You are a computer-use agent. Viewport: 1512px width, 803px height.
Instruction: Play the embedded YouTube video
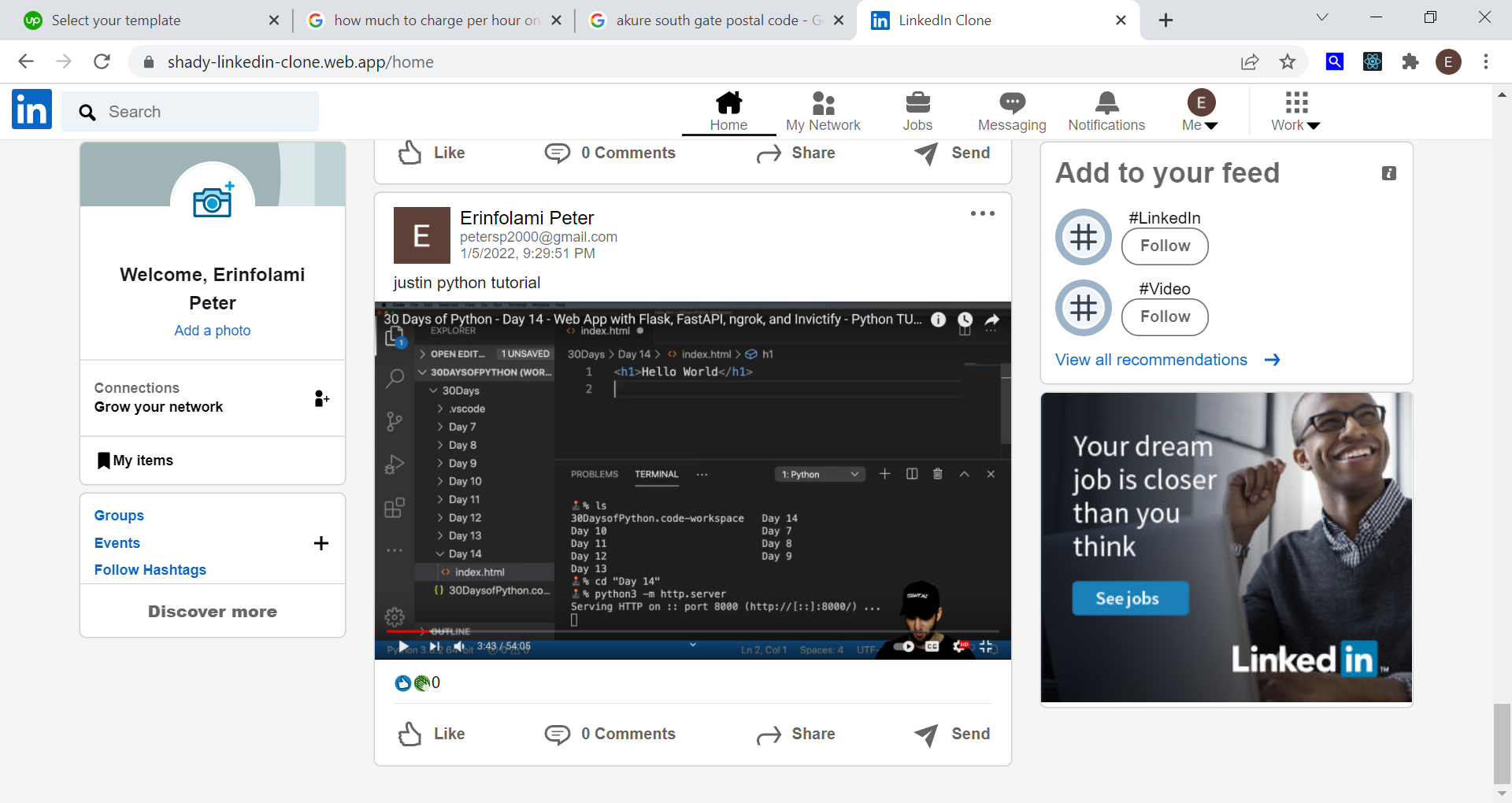pyautogui.click(x=403, y=647)
